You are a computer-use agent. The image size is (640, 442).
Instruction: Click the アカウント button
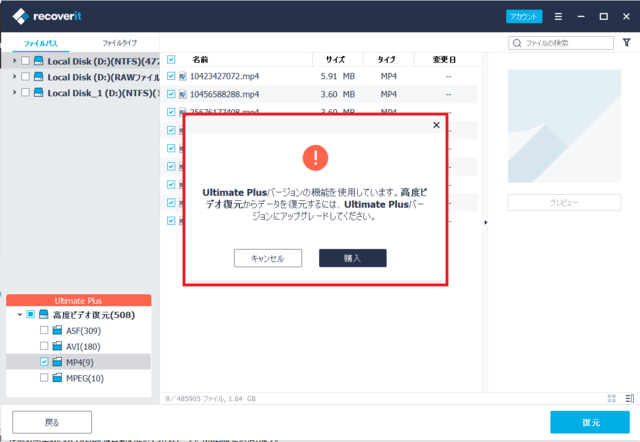click(x=524, y=16)
